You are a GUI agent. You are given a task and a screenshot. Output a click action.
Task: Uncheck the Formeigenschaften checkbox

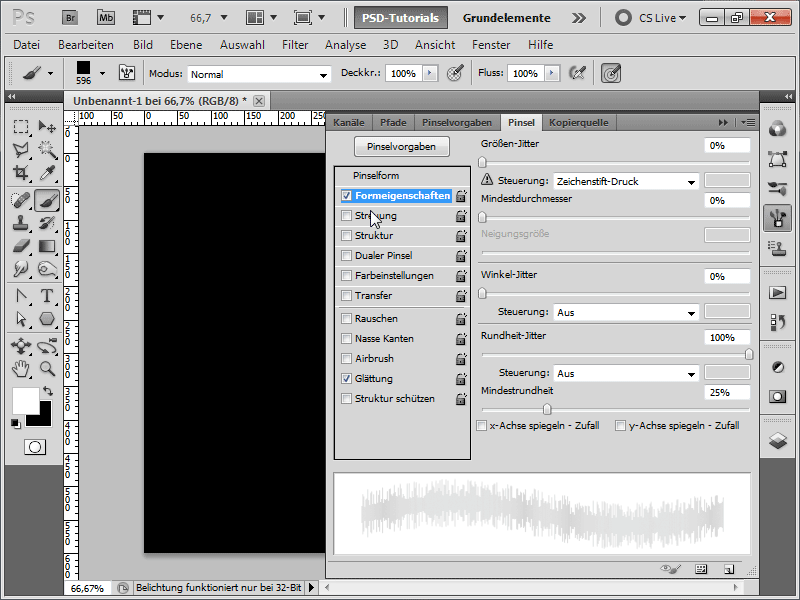pyautogui.click(x=346, y=195)
